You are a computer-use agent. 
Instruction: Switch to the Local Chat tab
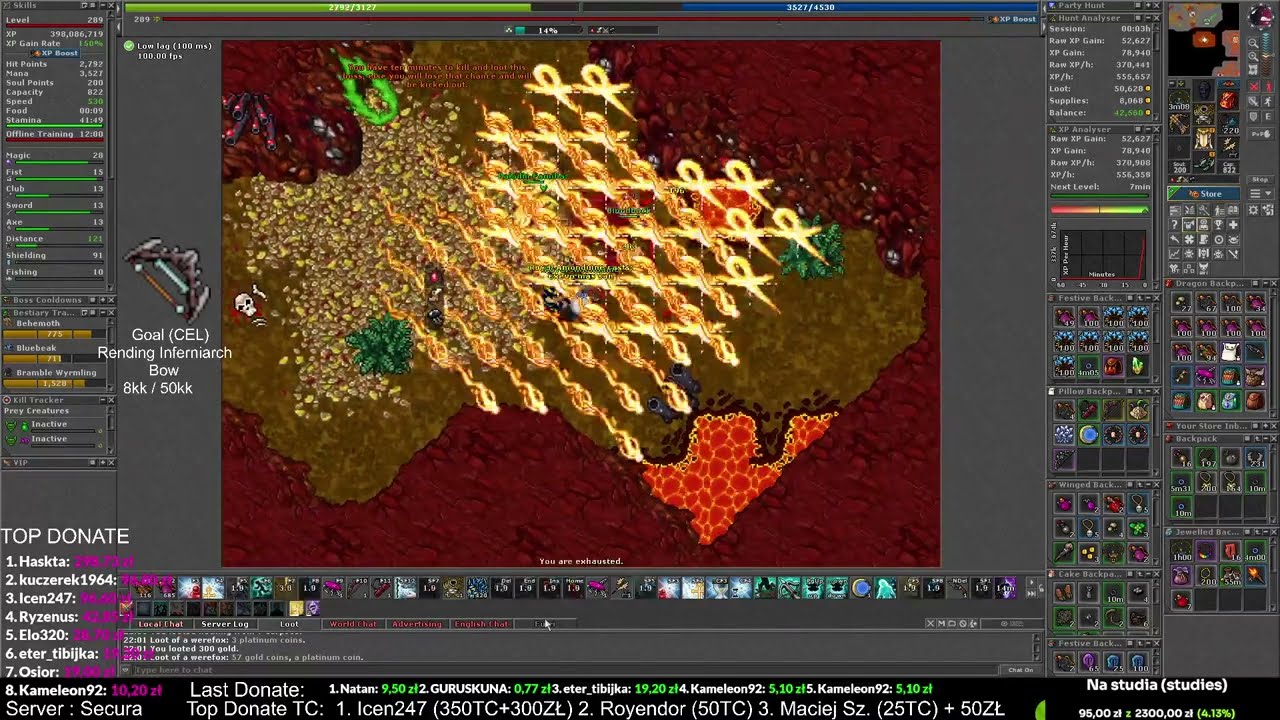pyautogui.click(x=160, y=623)
